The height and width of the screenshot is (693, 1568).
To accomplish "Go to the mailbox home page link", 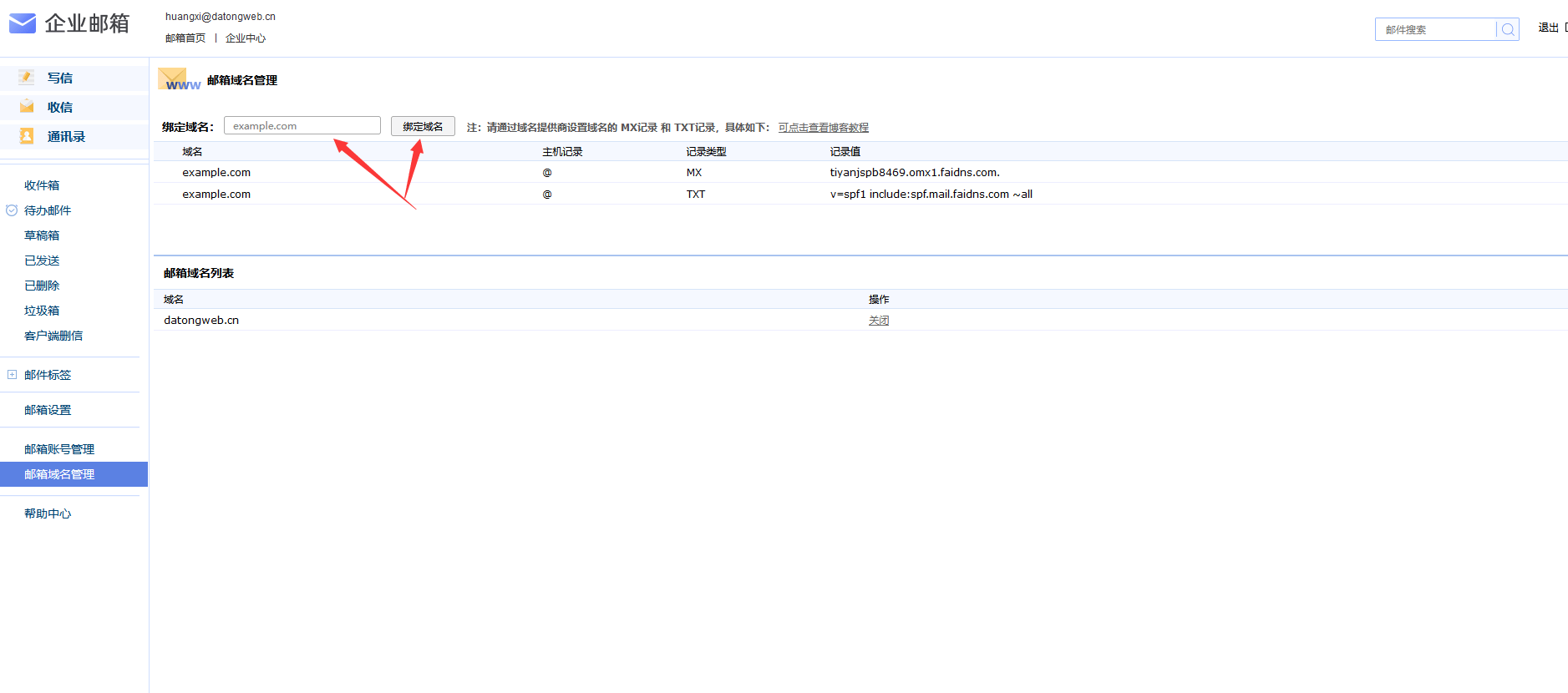I will [185, 38].
